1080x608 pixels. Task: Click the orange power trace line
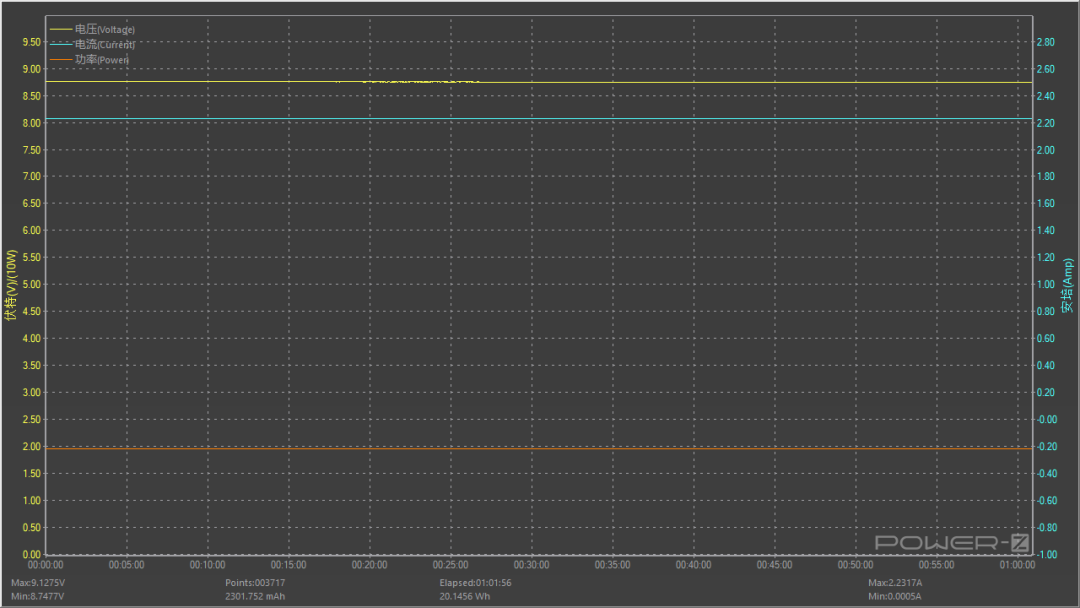click(539, 448)
